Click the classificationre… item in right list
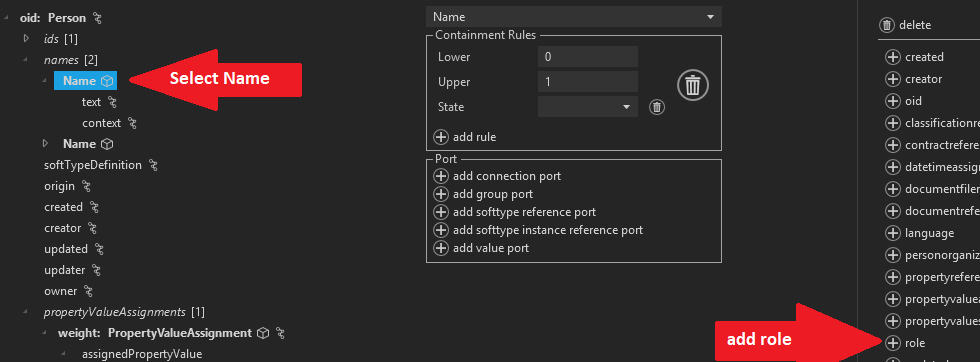This screenshot has width=980, height=362. 942,123
